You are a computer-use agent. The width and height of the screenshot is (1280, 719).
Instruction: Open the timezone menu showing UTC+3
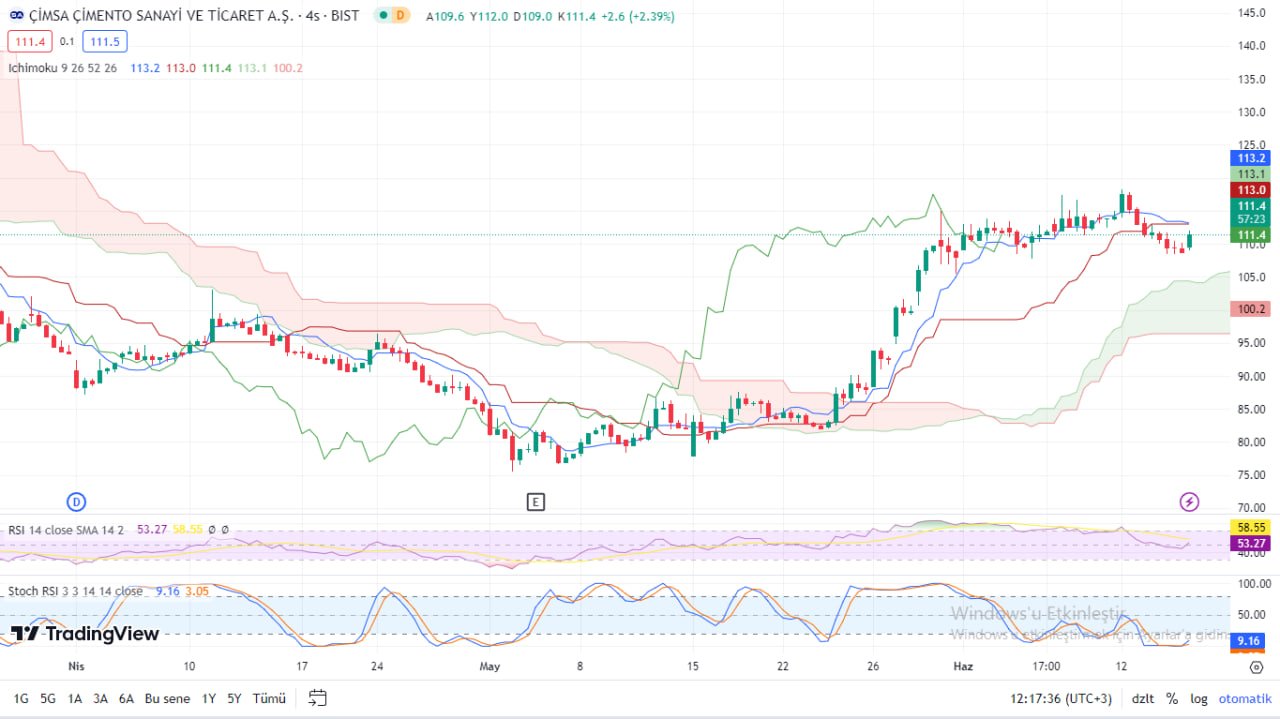tap(1061, 699)
